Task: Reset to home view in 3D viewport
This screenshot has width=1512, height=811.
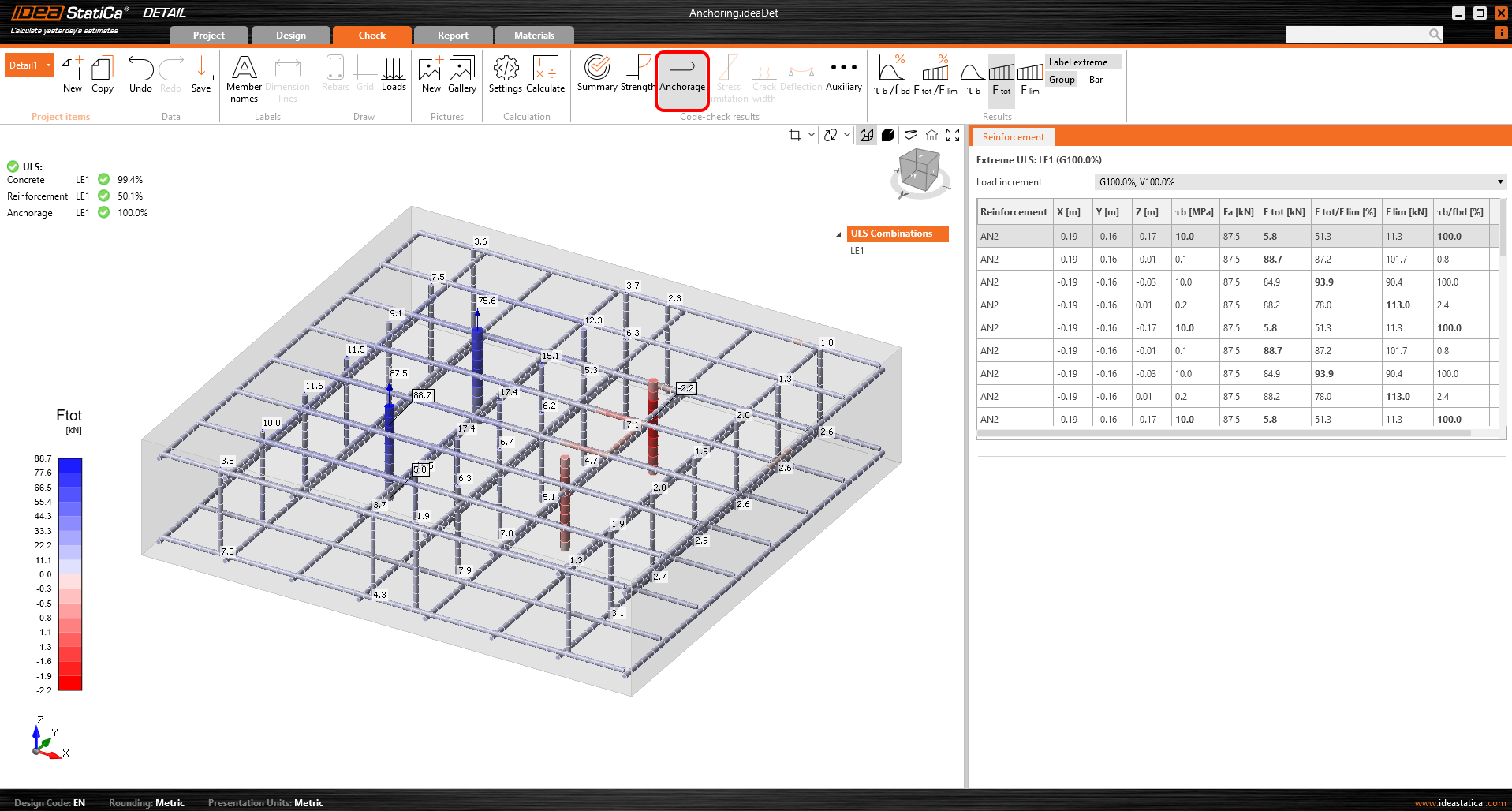Action: click(x=931, y=135)
